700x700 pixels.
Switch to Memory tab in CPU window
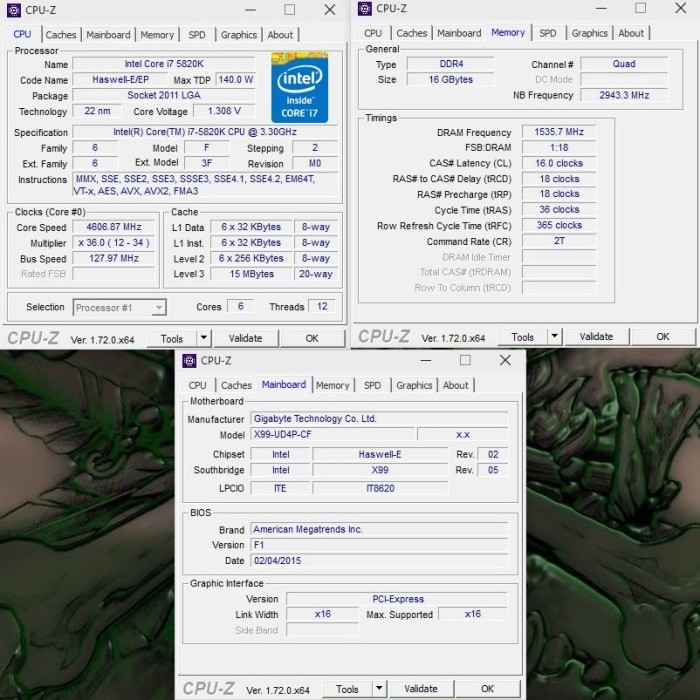157,35
